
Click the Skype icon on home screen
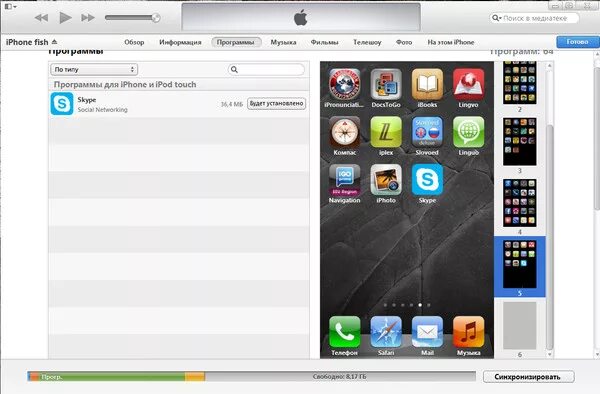pyautogui.click(x=427, y=179)
